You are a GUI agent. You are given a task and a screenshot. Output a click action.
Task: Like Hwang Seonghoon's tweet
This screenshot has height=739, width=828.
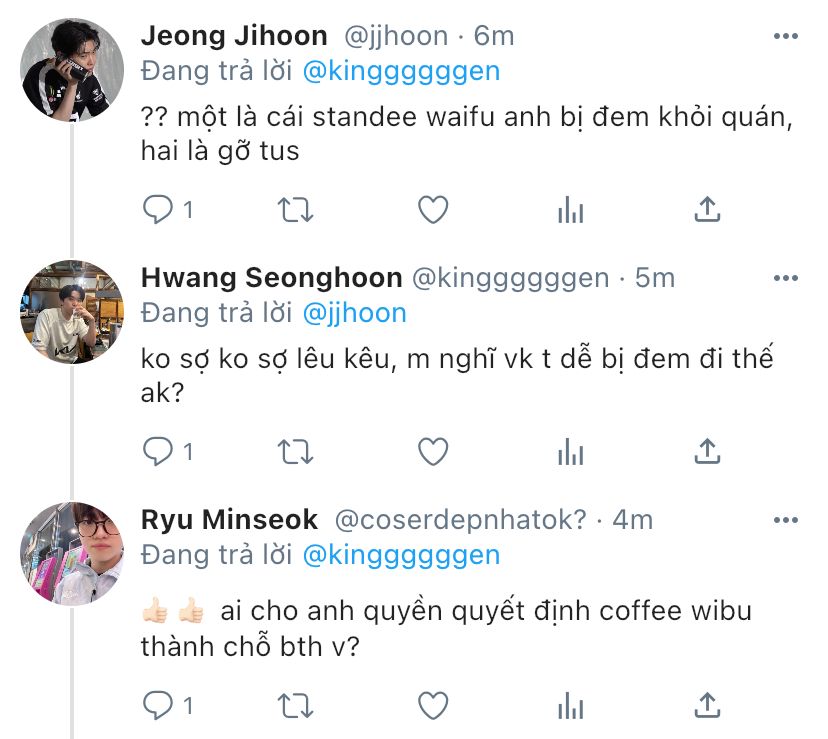pyautogui.click(x=433, y=452)
